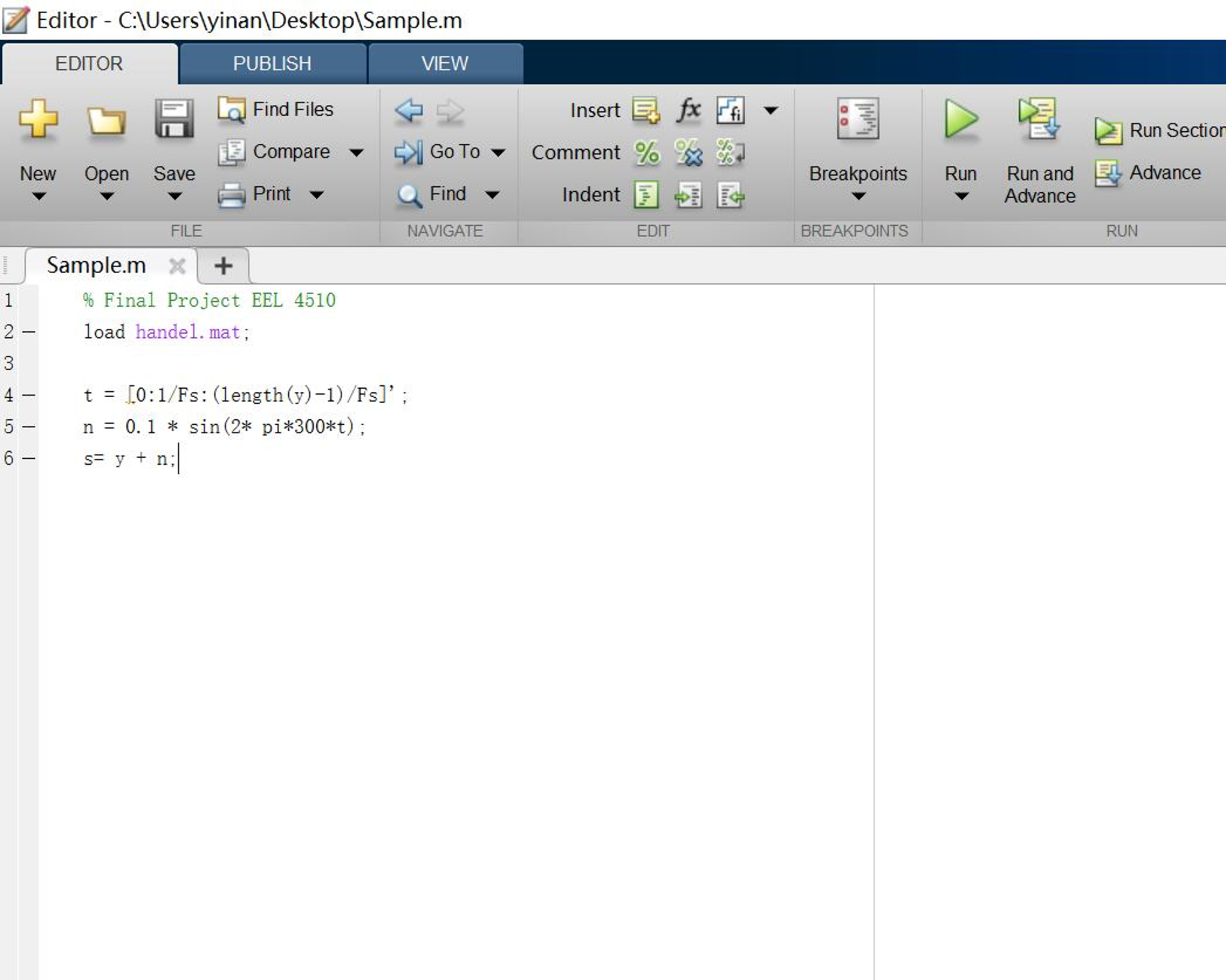The image size is (1226, 980).
Task: Click the Increase Indent icon
Action: point(689,195)
